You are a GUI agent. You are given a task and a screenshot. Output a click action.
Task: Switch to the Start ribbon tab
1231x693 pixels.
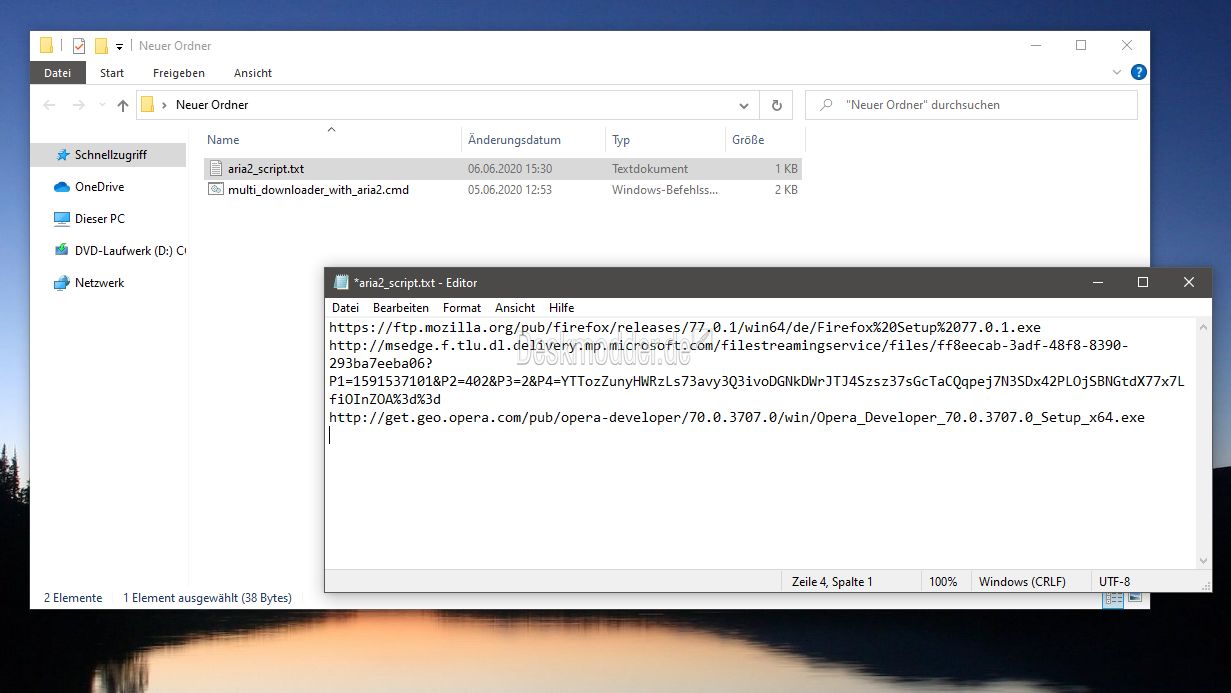tap(112, 73)
